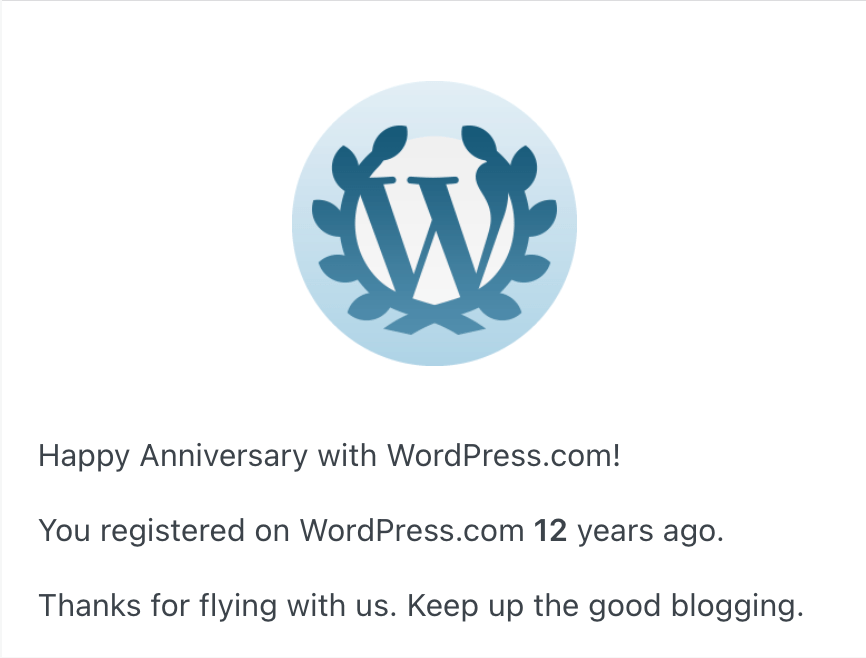Click the bold number 12

click(551, 531)
